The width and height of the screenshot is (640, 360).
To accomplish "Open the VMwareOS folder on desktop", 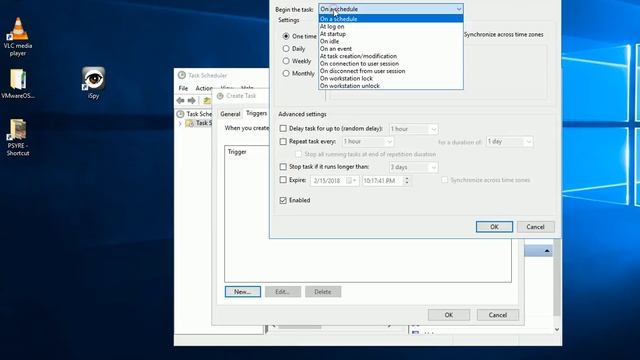I will click(18, 84).
